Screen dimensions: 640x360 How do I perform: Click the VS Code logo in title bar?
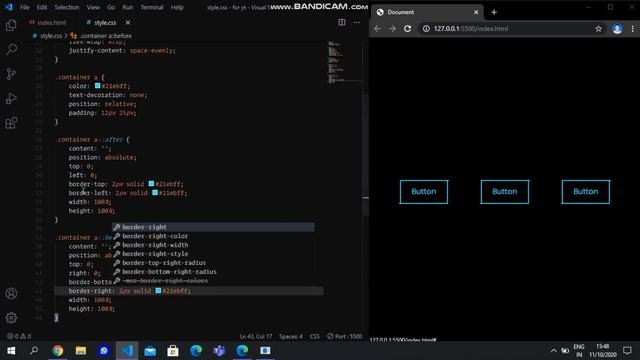coord(9,7)
